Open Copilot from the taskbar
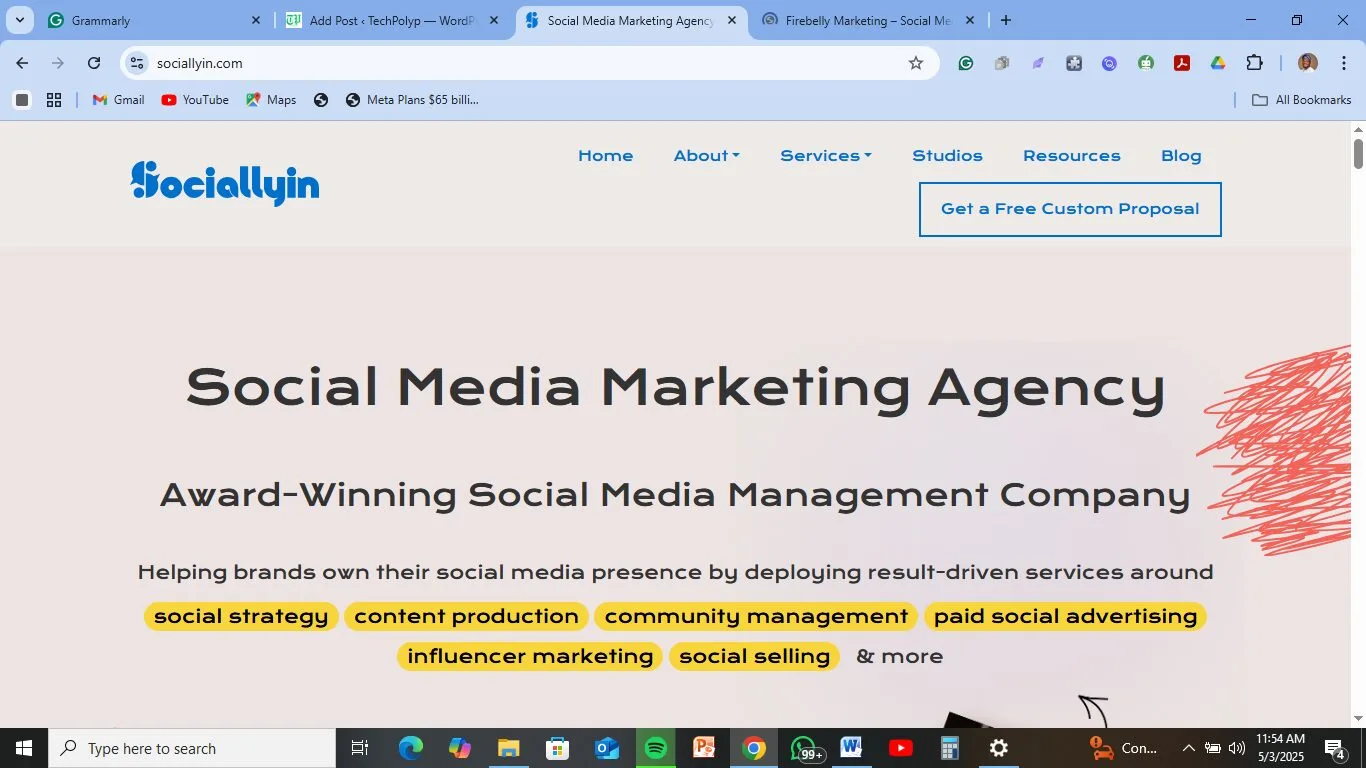The width and height of the screenshot is (1366, 768). [x=460, y=748]
